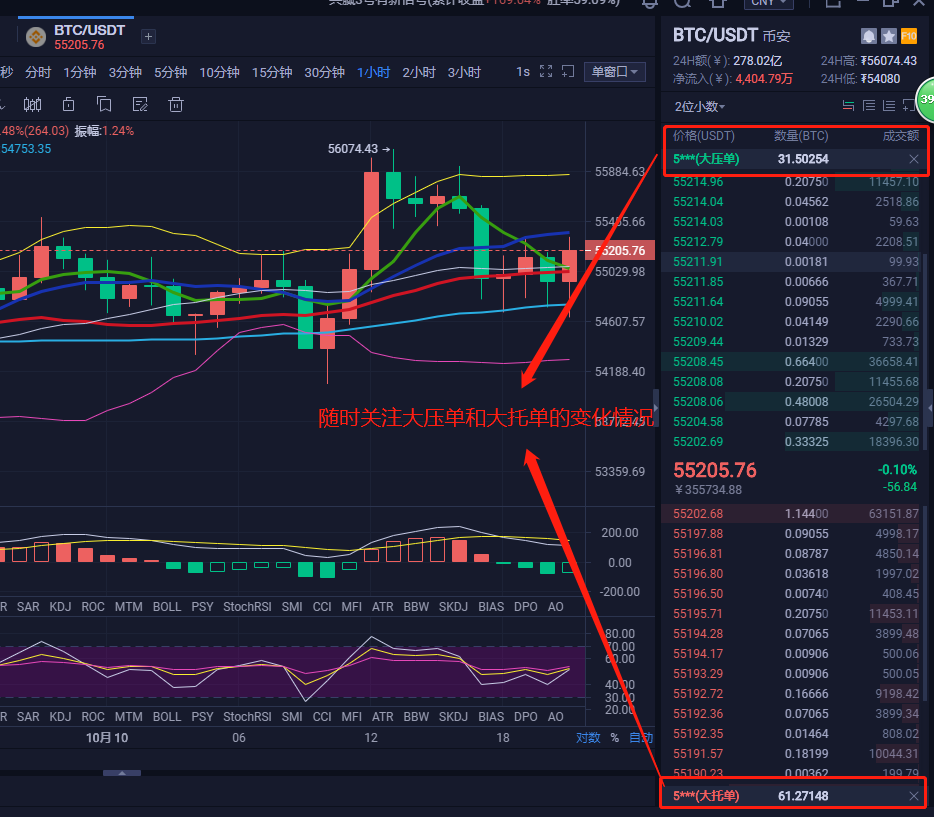
Task: Open the 2位小数 decimal precision dropdown
Action: (700, 107)
